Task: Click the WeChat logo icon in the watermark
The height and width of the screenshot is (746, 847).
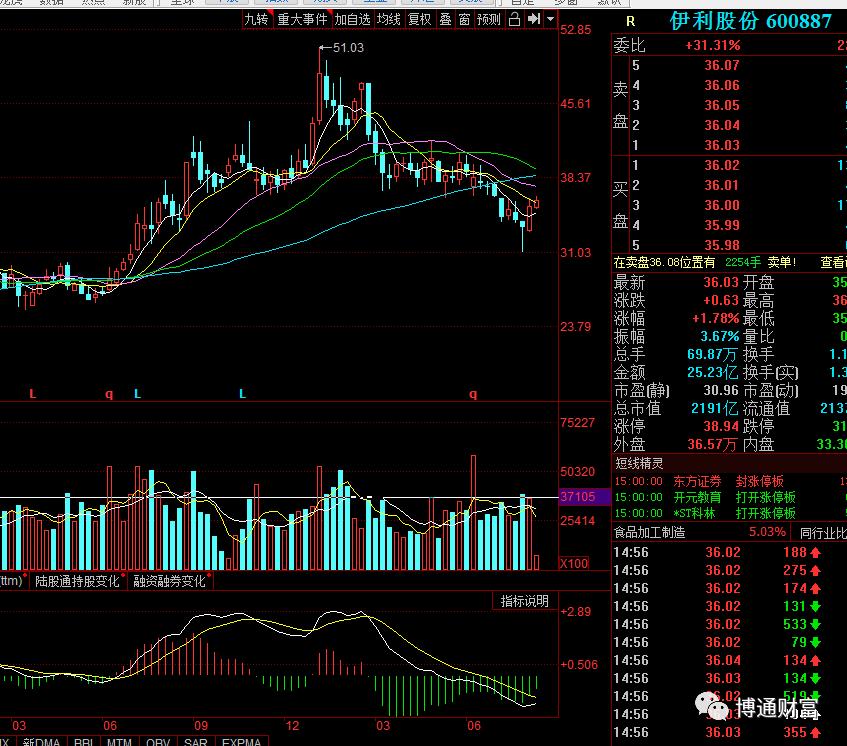Action: tap(718, 710)
